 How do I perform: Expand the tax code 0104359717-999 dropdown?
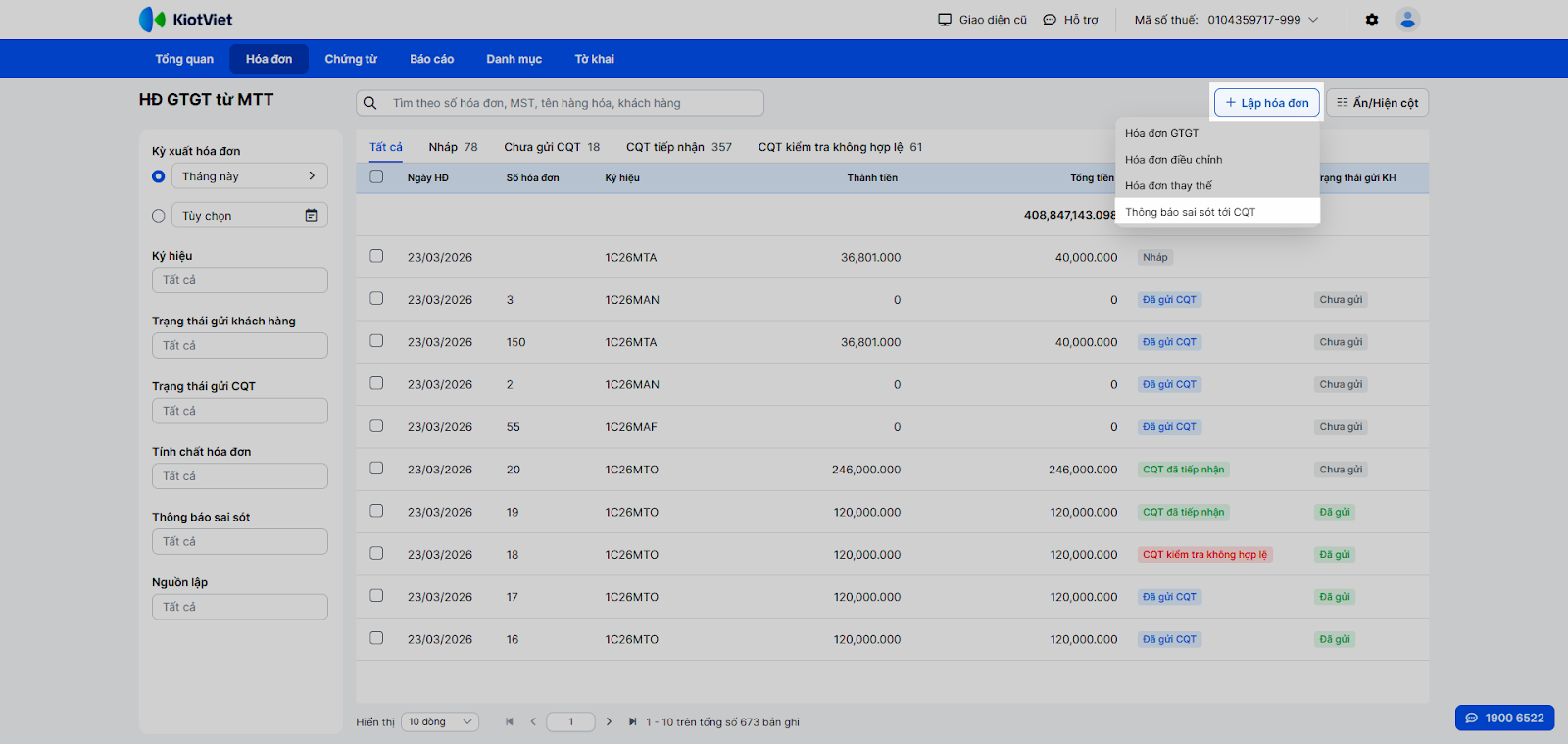(x=1313, y=20)
